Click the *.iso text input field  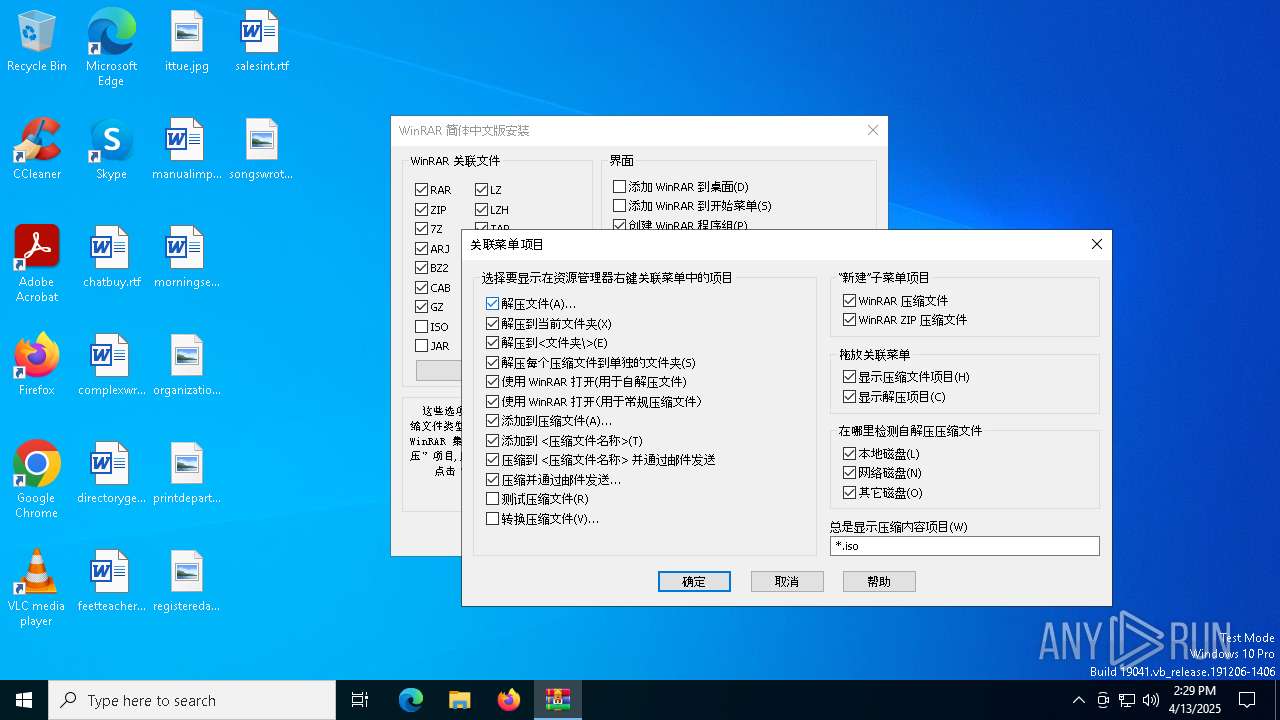(964, 546)
